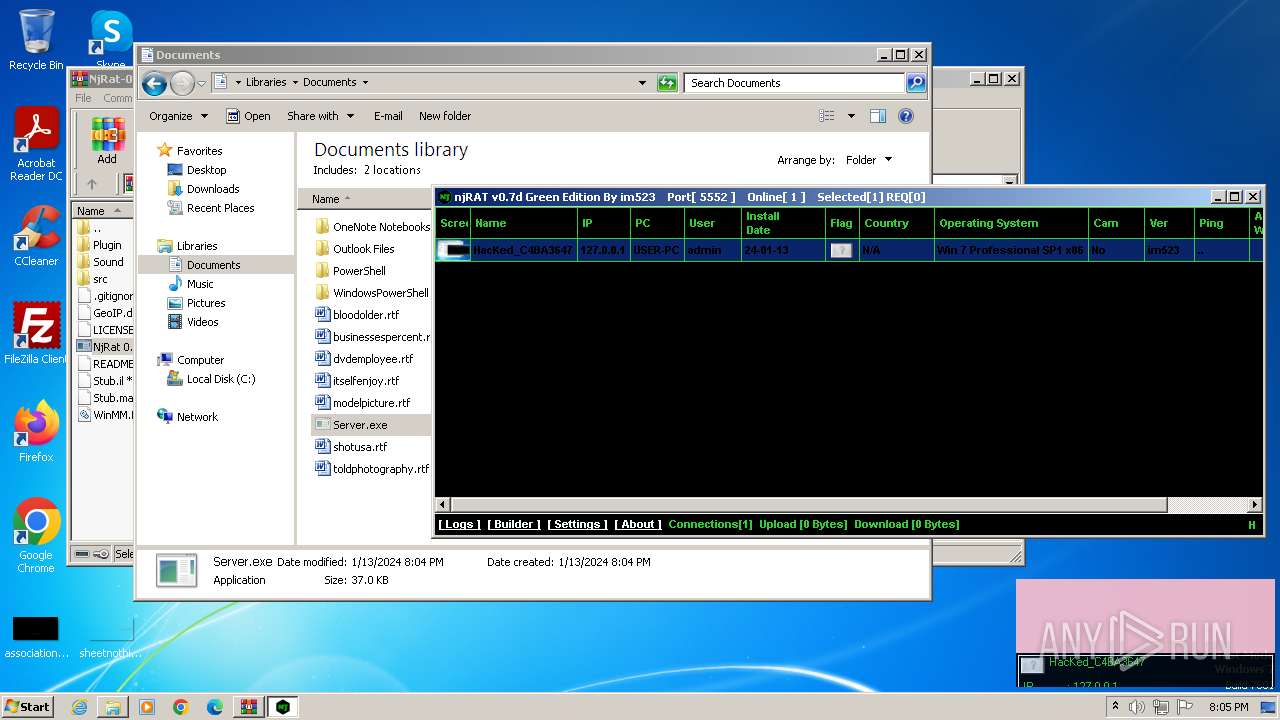Open the view options dropdown arrow
1280x720 pixels.
point(851,116)
